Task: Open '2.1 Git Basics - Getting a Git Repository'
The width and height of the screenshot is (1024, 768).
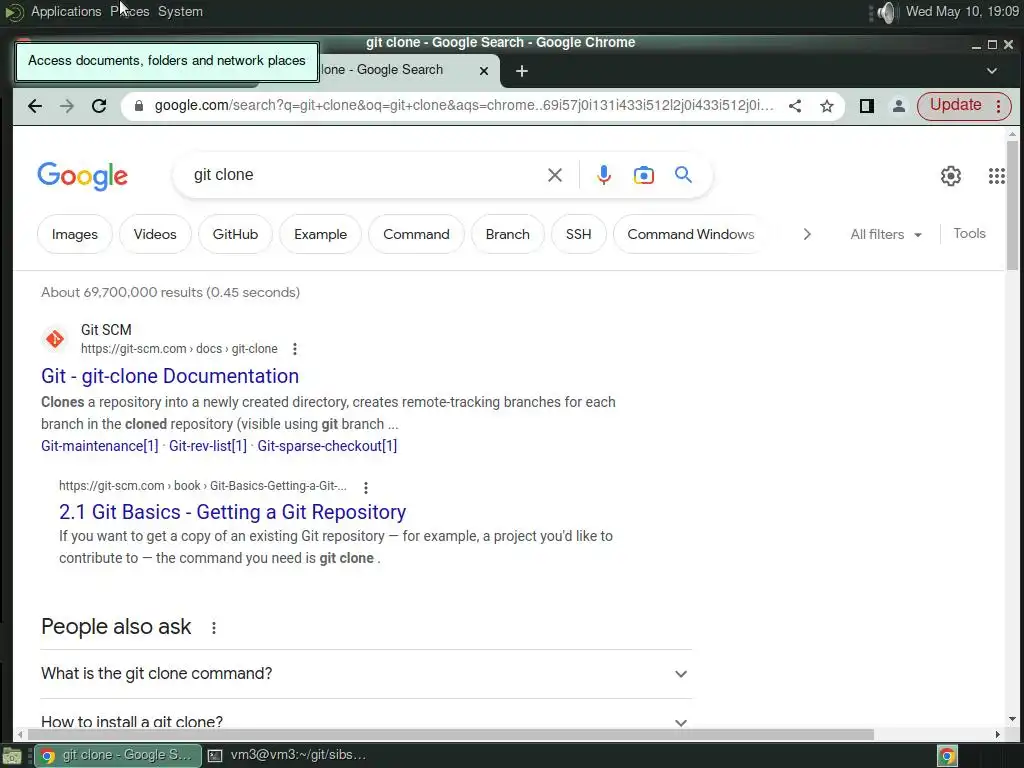Action: click(x=232, y=512)
